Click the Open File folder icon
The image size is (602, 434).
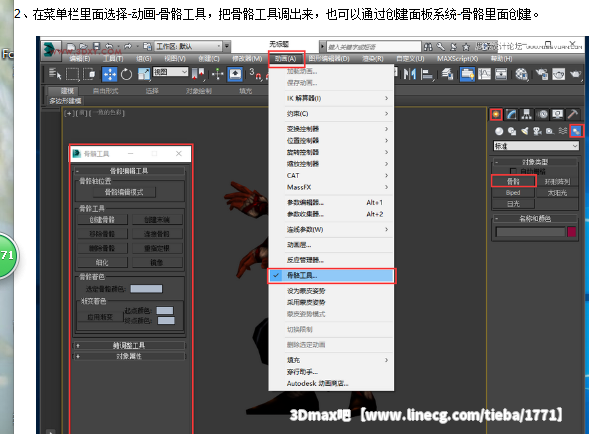coord(84,46)
